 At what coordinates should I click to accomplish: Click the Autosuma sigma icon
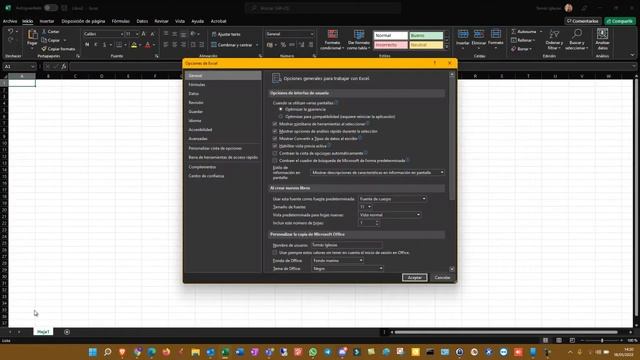[x=513, y=31]
